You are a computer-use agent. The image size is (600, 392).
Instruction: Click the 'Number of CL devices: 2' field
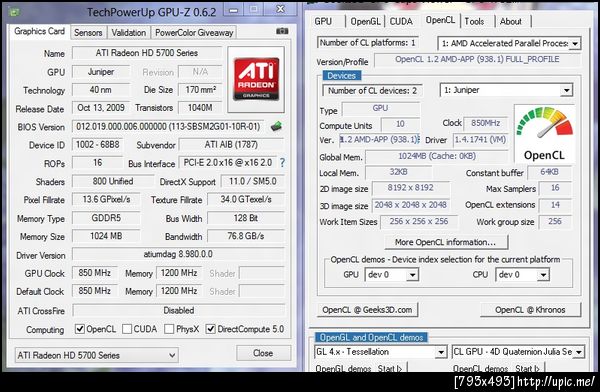pos(372,91)
